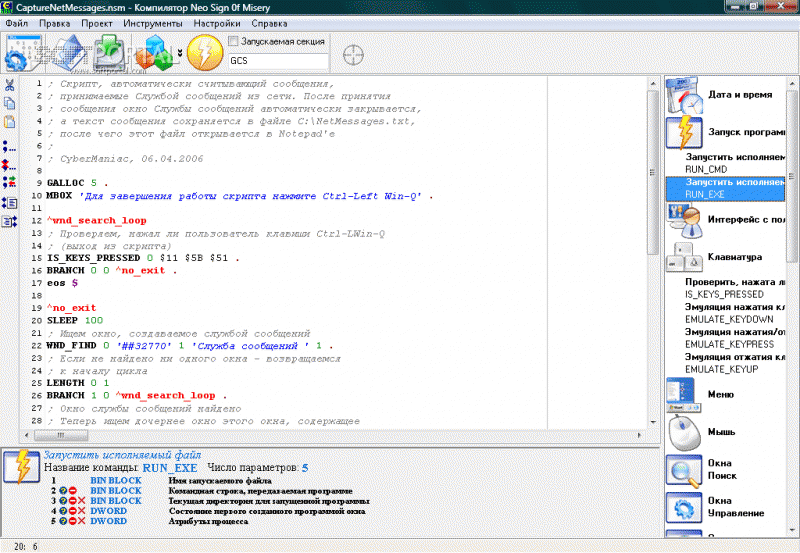The height and width of the screenshot is (553, 800).
Task: Click the yellow lightning bolt run button
Action: click(204, 53)
